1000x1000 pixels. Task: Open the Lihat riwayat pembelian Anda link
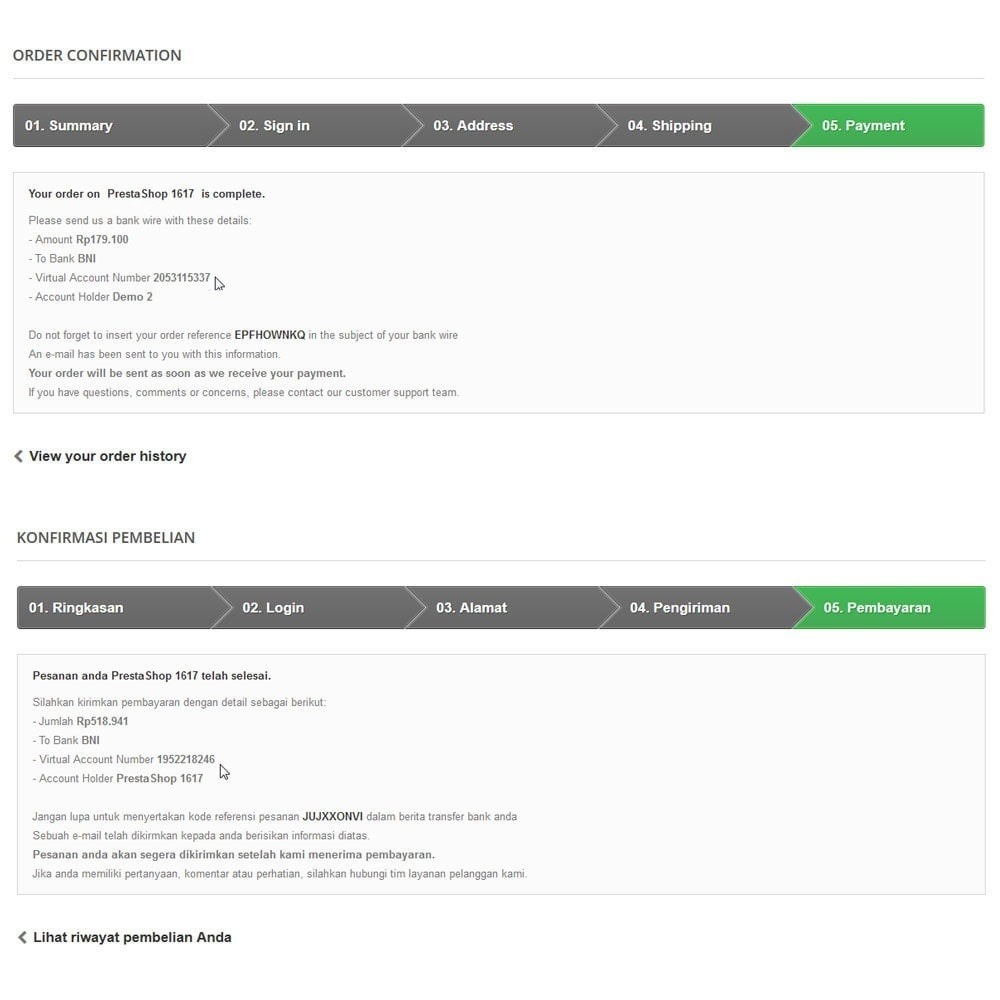132,937
